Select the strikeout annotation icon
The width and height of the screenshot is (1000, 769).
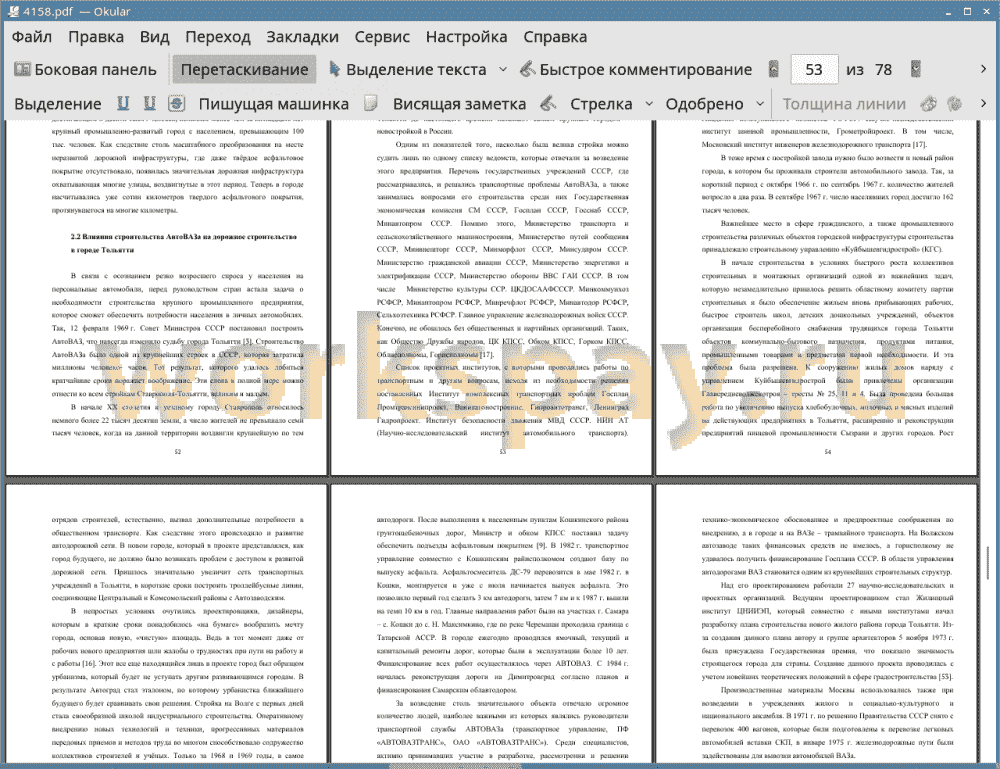pyautogui.click(x=177, y=103)
